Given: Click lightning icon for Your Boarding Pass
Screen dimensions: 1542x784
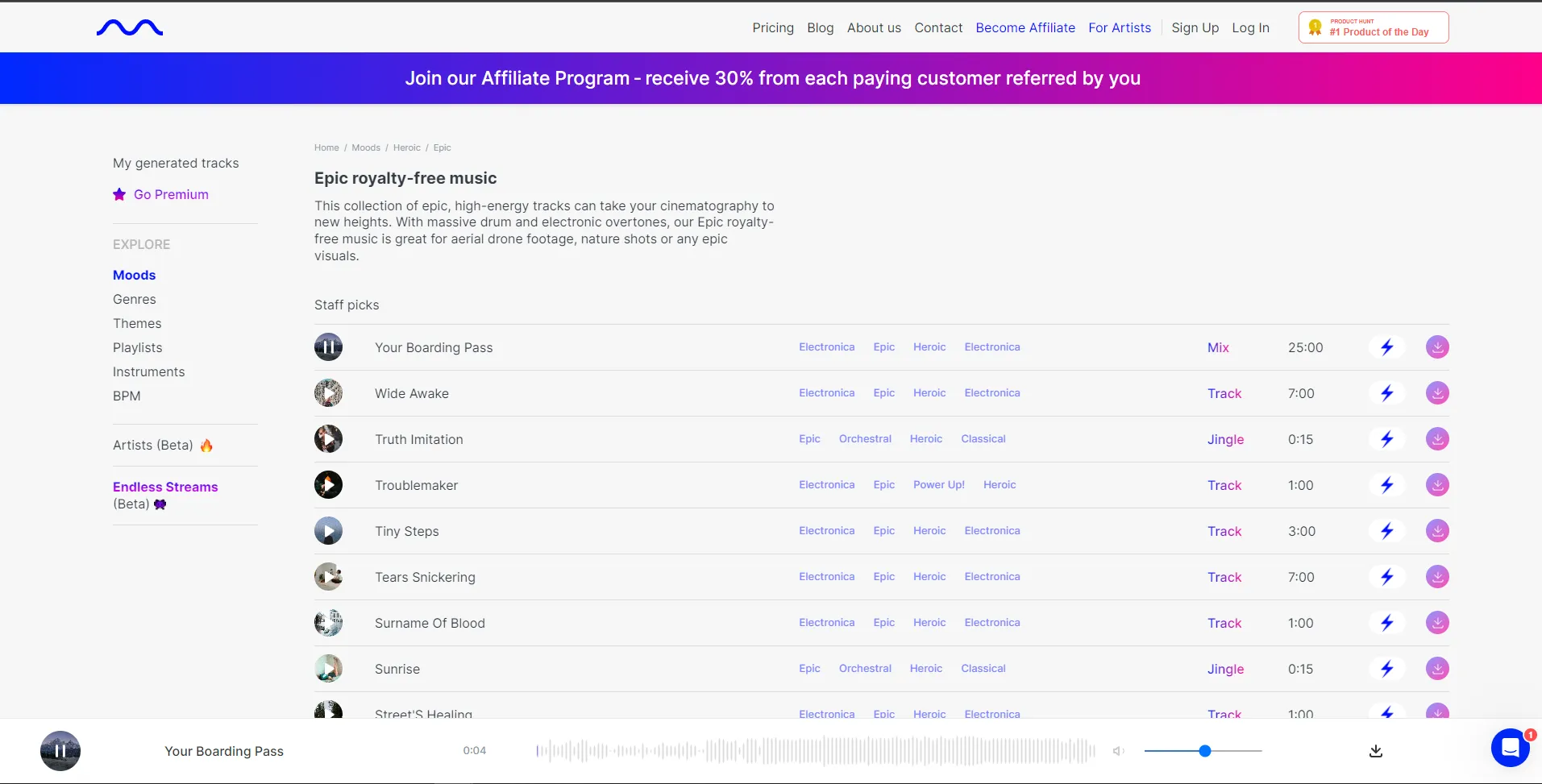Looking at the screenshot, I should (x=1387, y=347).
